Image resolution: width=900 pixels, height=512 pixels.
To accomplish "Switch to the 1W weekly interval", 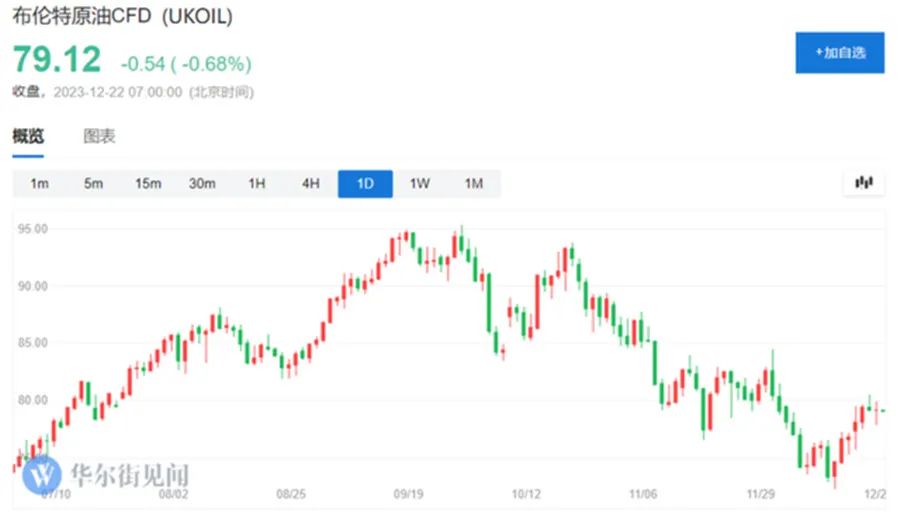I will tap(420, 184).
